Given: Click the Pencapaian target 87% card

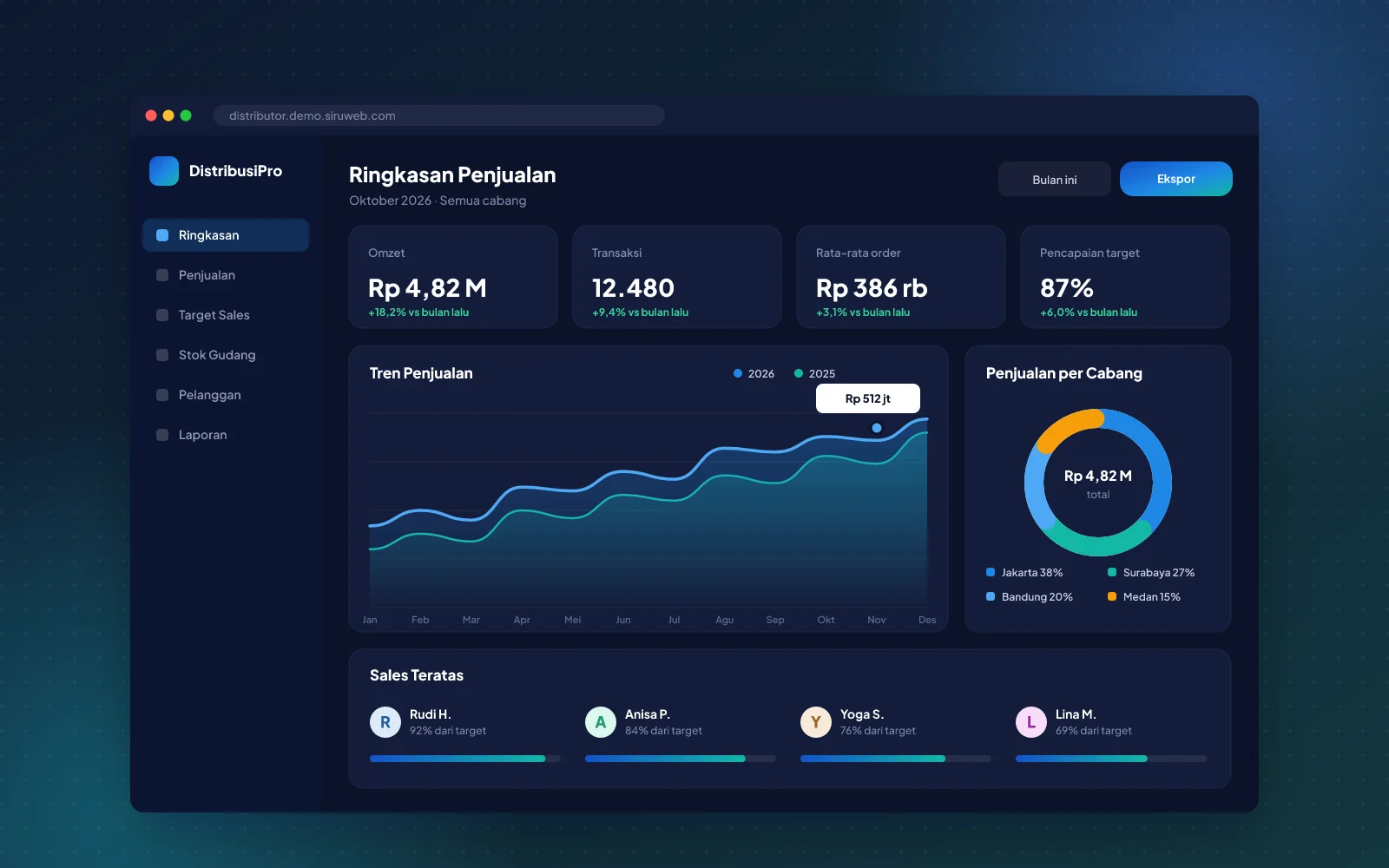Looking at the screenshot, I should 1125,277.
